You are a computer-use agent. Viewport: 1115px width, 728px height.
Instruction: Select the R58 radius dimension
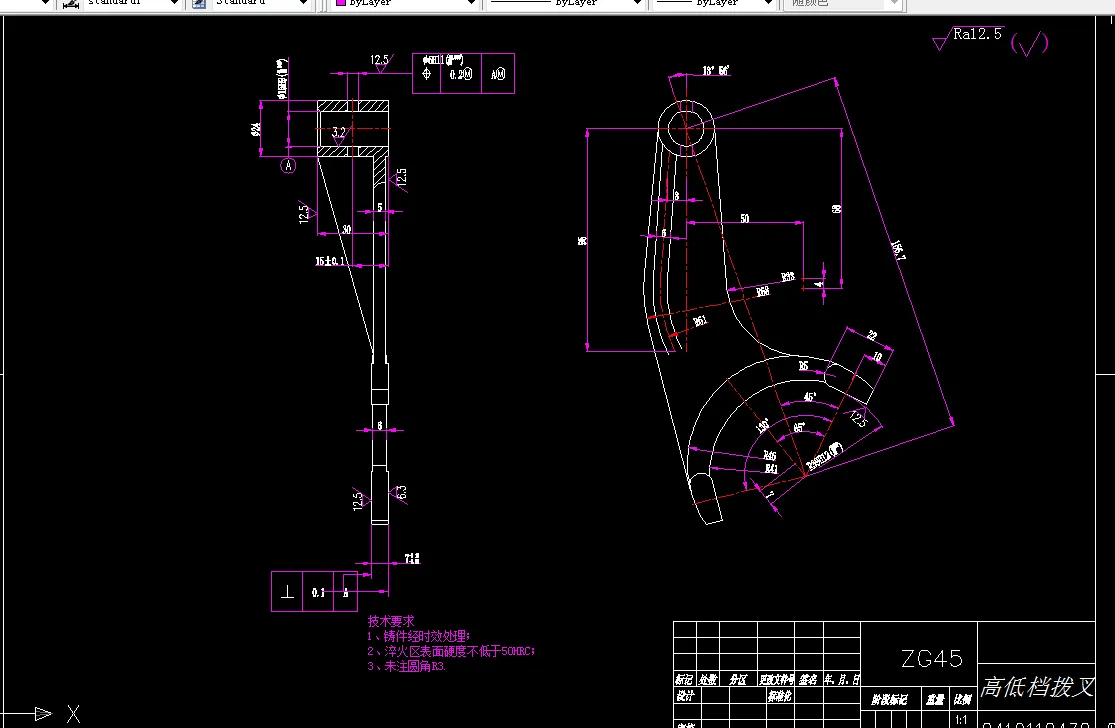click(762, 291)
